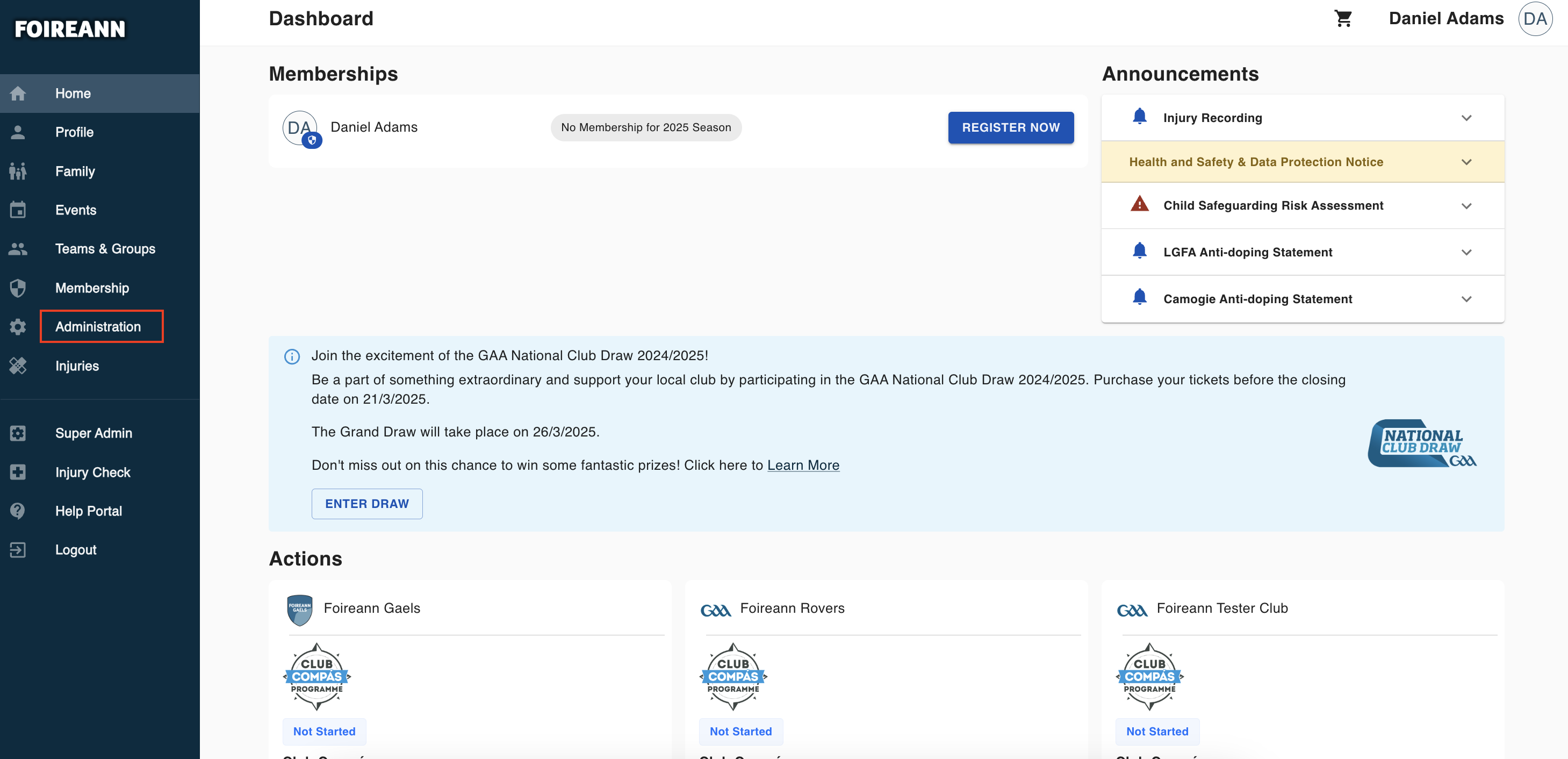Click the DA user avatar in header
1568x759 pixels.
click(1535, 19)
